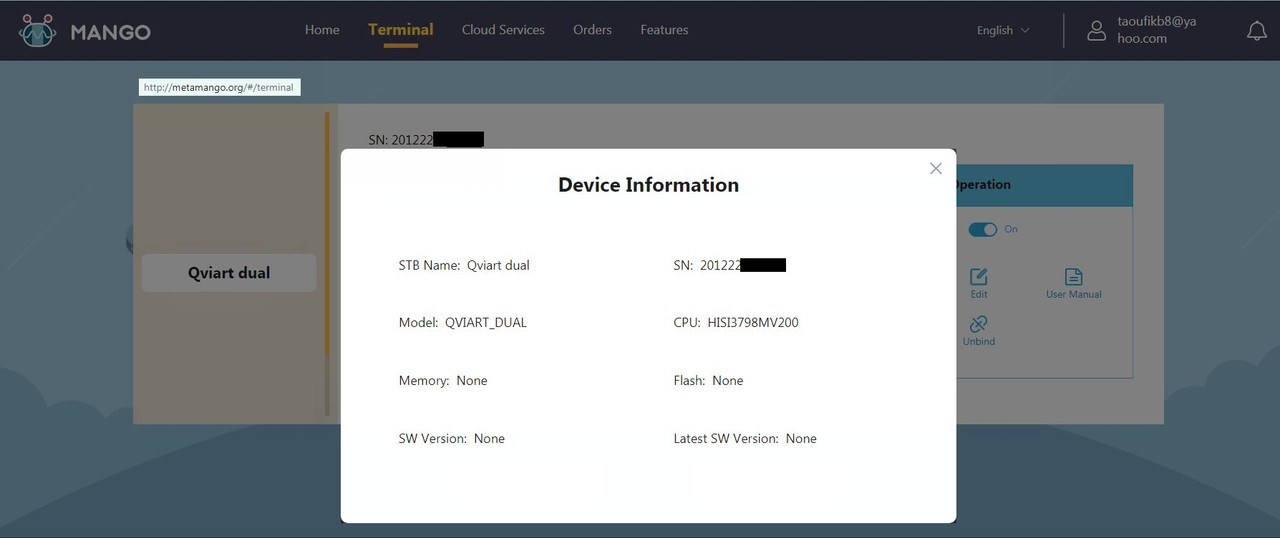
Task: Click the Edit pencil icon
Action: click(x=979, y=277)
